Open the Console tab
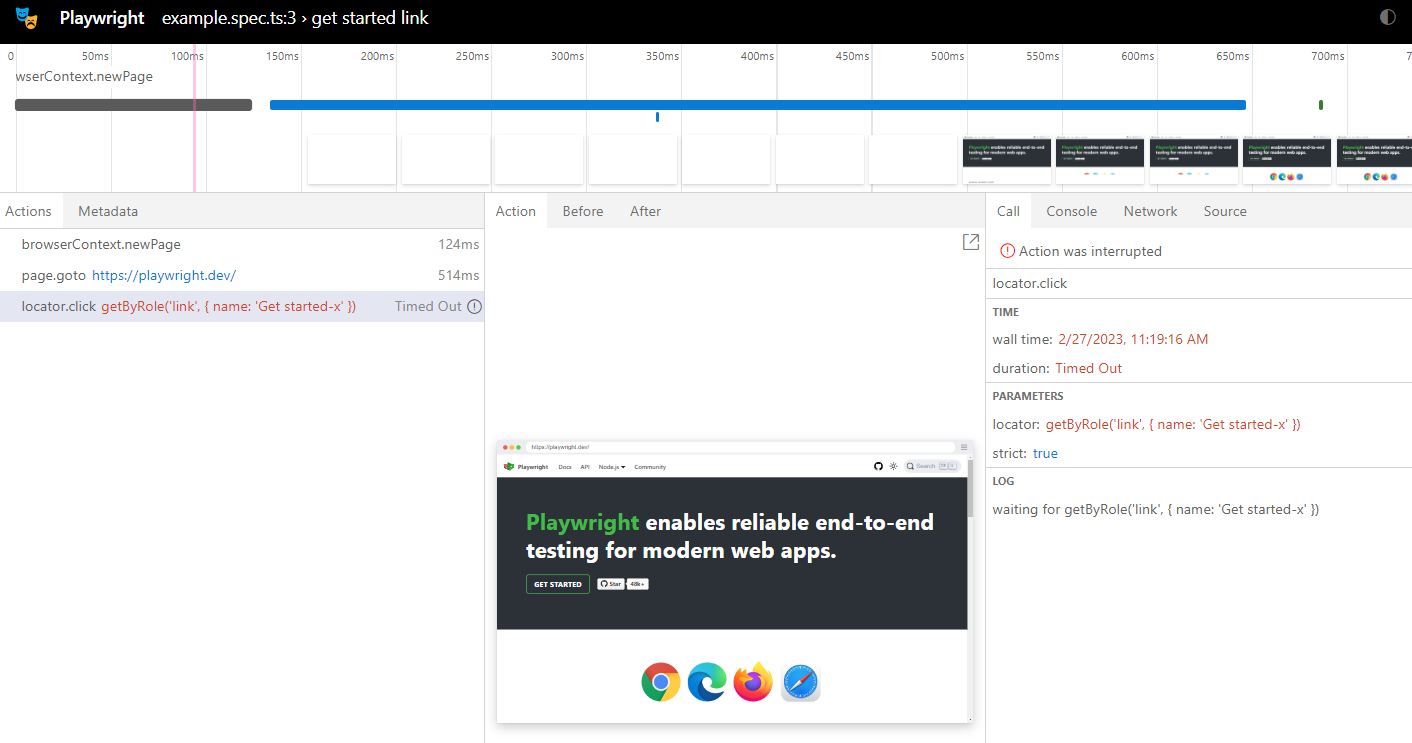The image size is (1412, 743). 1071,211
